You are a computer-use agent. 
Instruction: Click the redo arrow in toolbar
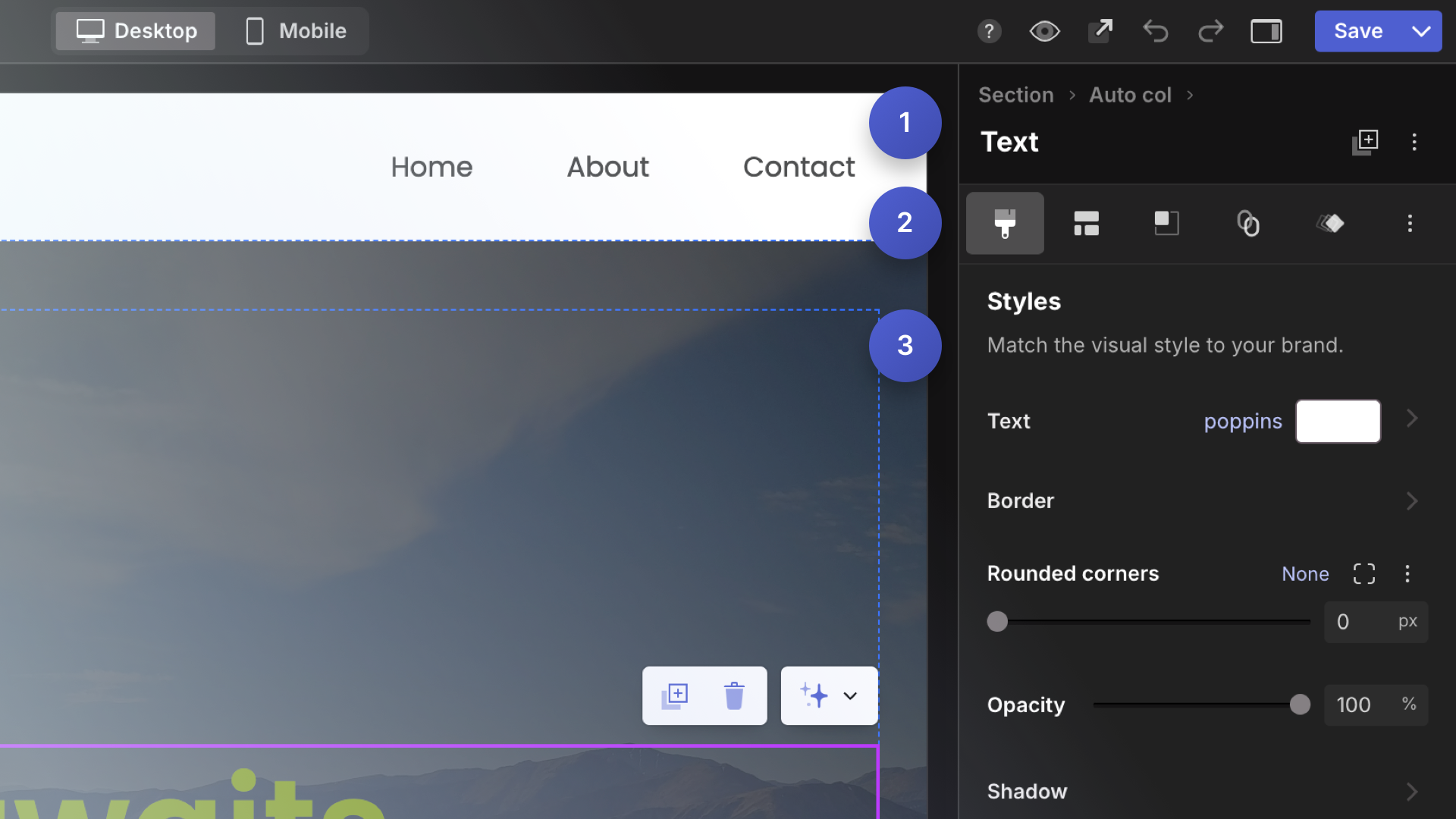click(x=1211, y=31)
